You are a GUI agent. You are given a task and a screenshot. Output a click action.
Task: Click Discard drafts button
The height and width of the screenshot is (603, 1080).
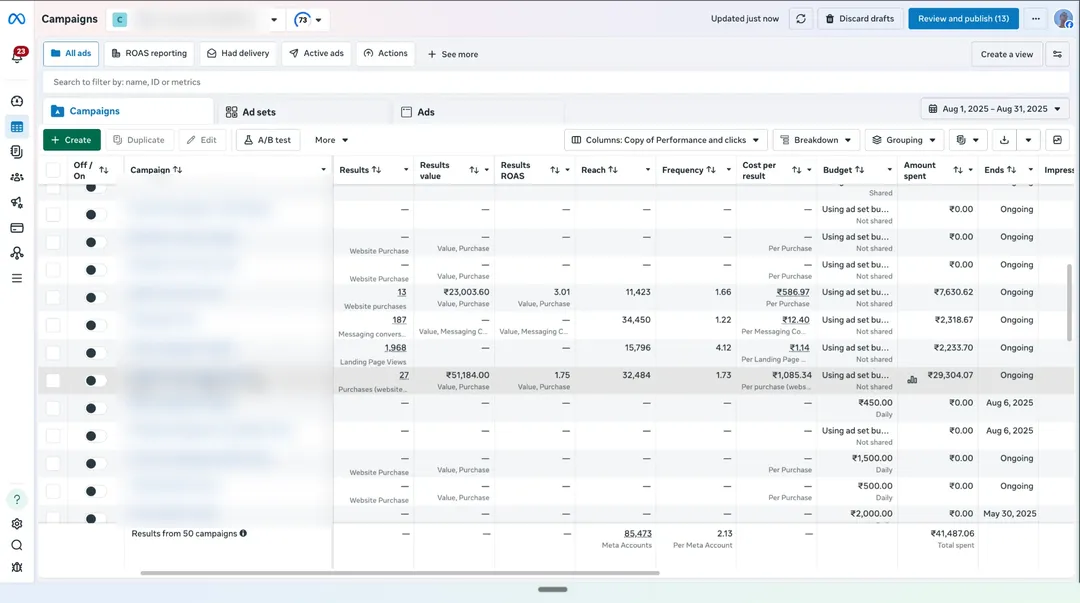(860, 19)
